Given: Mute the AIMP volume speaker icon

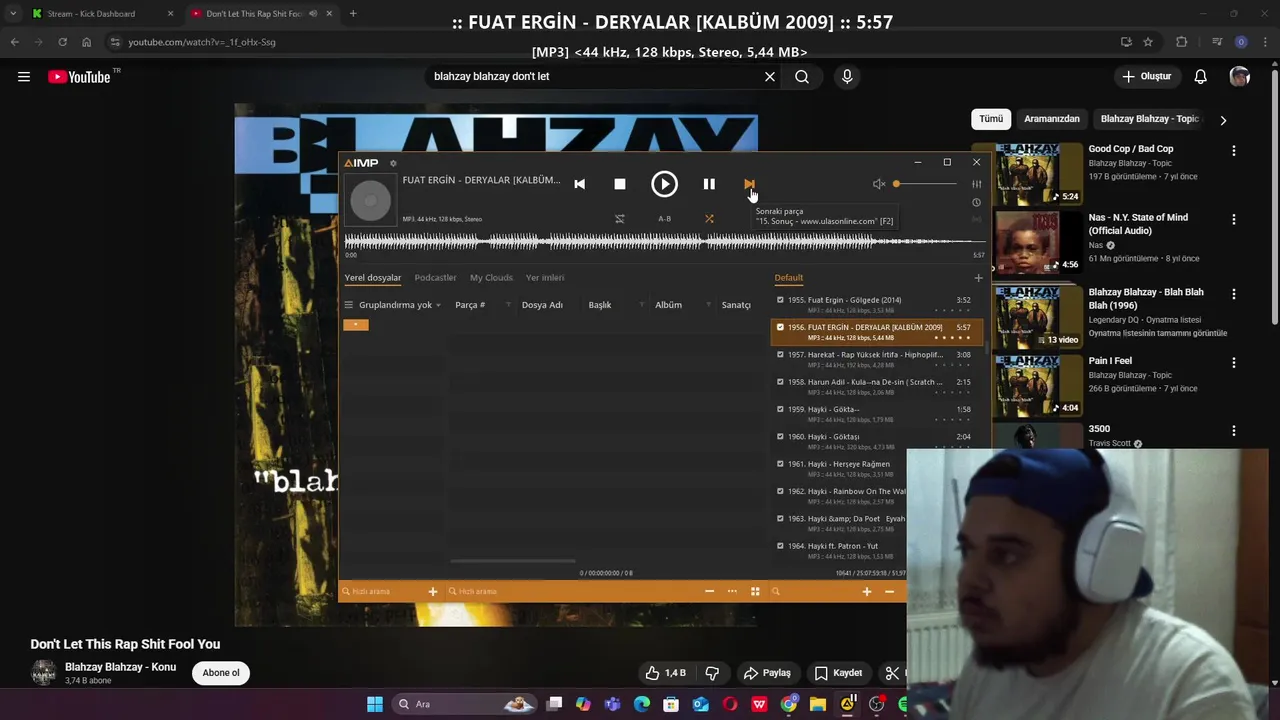Looking at the screenshot, I should pyautogui.click(x=879, y=184).
